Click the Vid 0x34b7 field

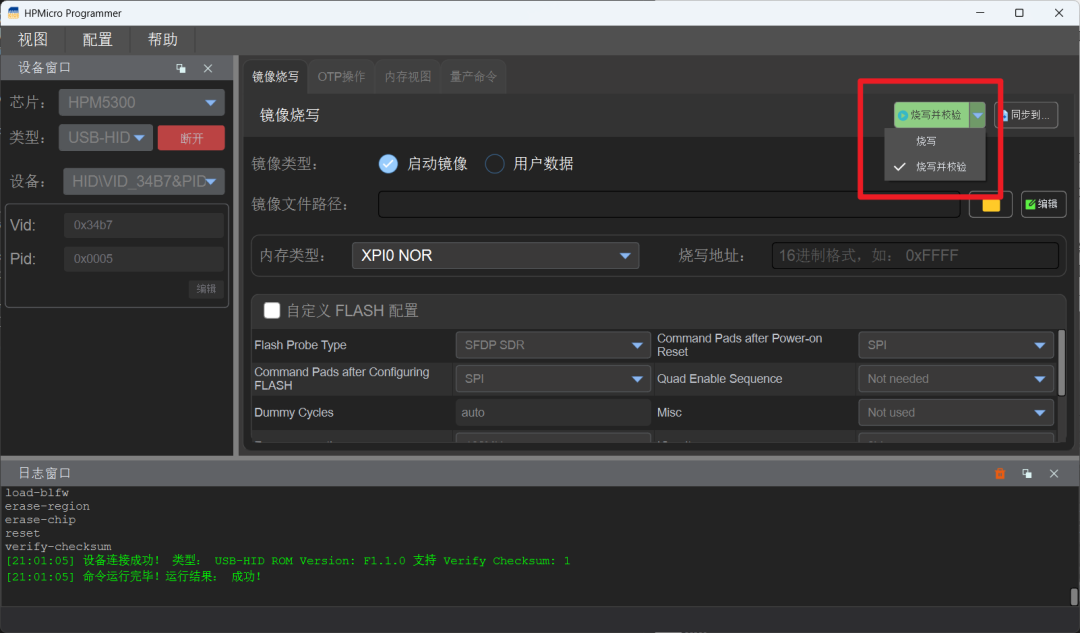coord(144,225)
